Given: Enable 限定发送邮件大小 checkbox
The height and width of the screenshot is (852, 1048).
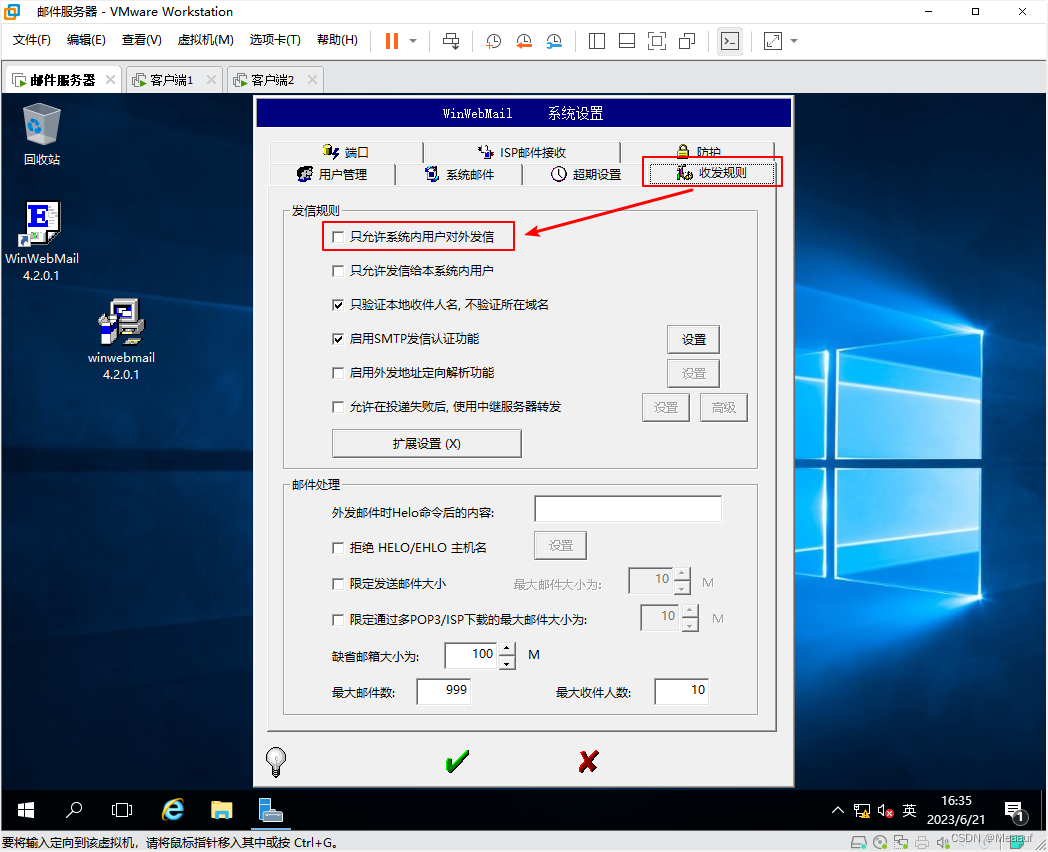Looking at the screenshot, I should (338, 584).
